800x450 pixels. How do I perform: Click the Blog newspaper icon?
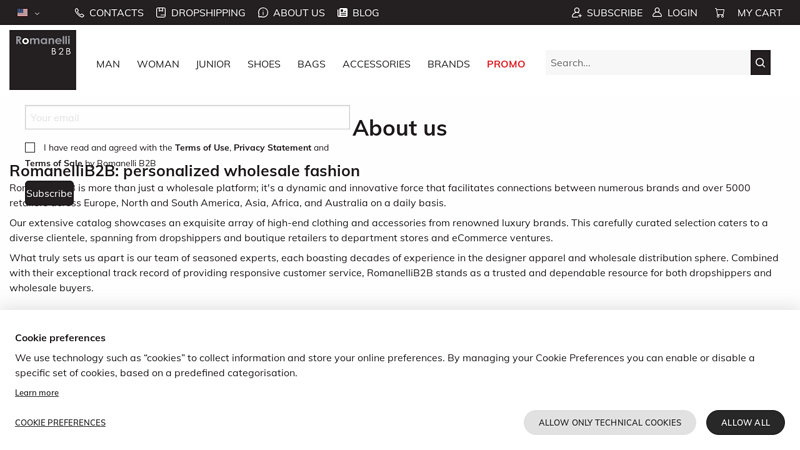tap(342, 13)
